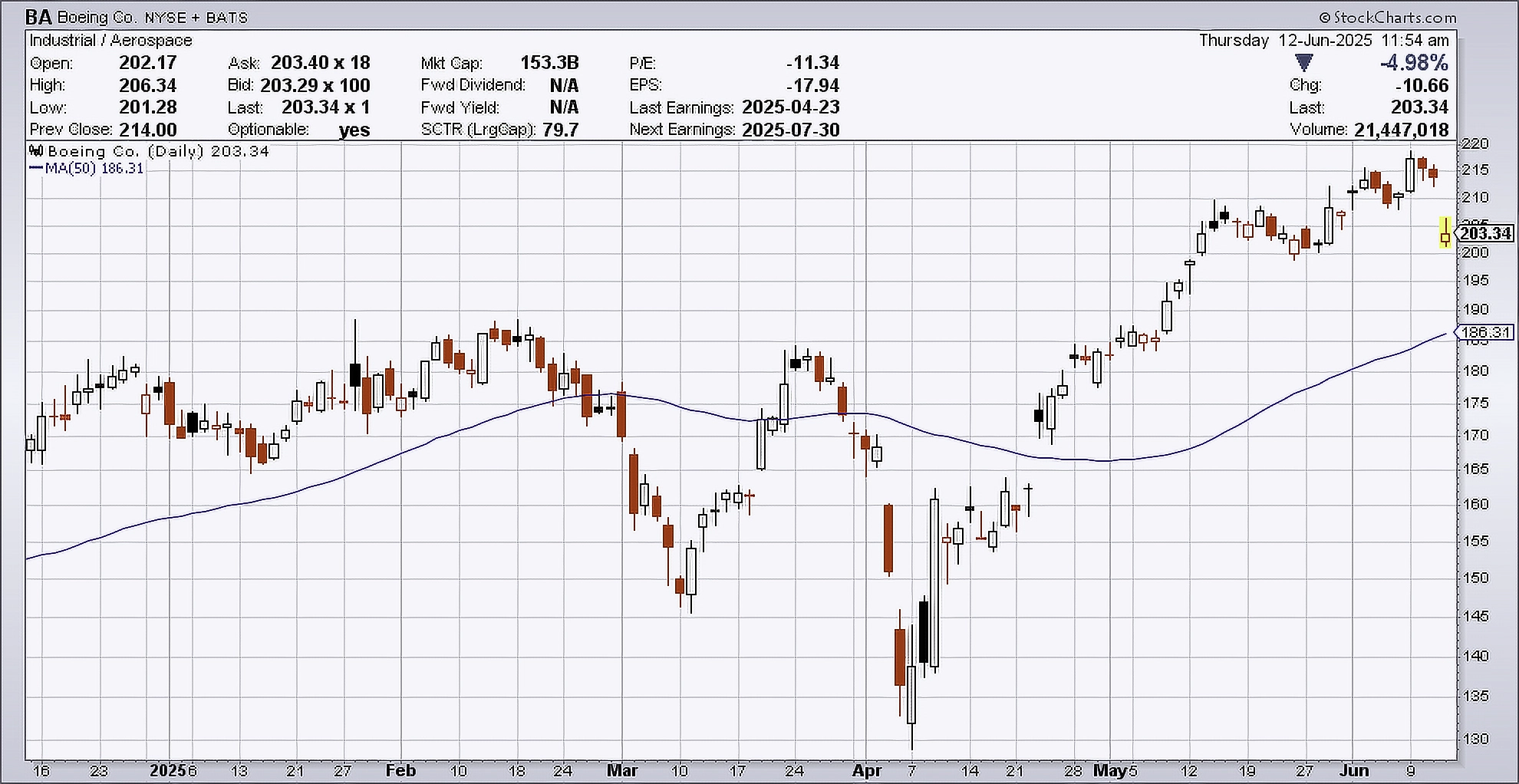Click the StockCharts.com copyright label
Image resolution: width=1519 pixels, height=784 pixels.
1387,17
